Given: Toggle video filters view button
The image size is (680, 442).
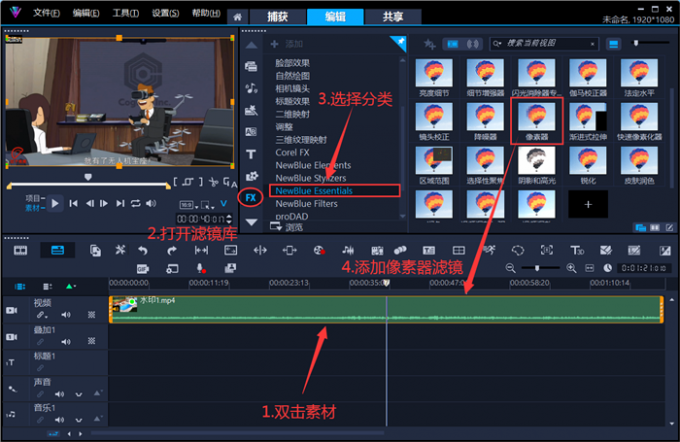Looking at the screenshot, I should coord(453,44).
